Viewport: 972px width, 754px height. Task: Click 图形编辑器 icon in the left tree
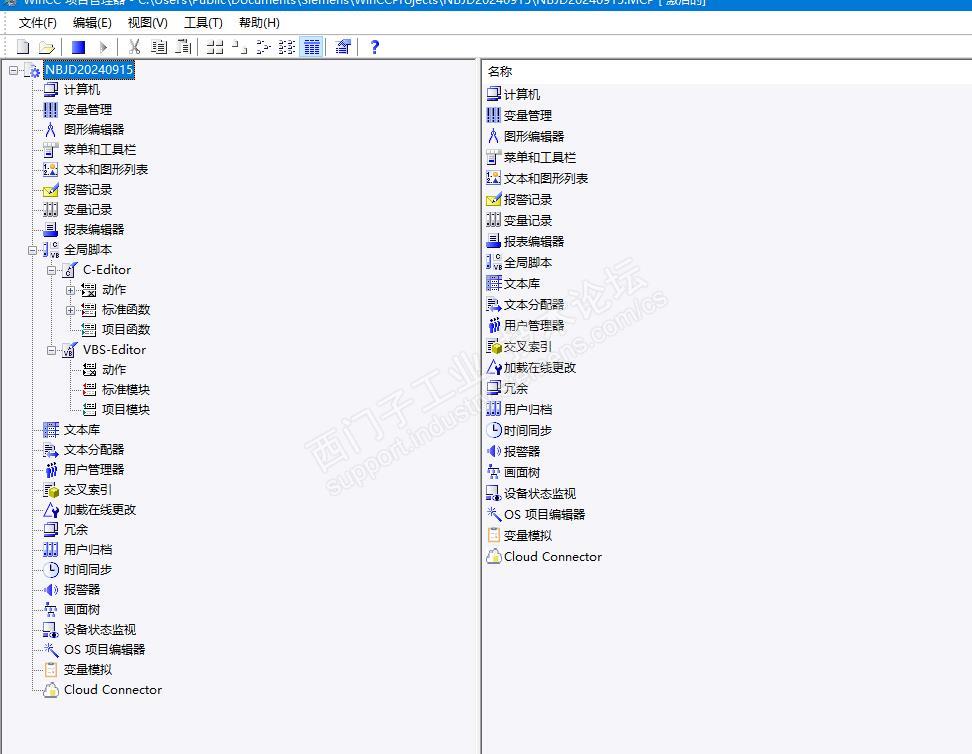(x=51, y=130)
